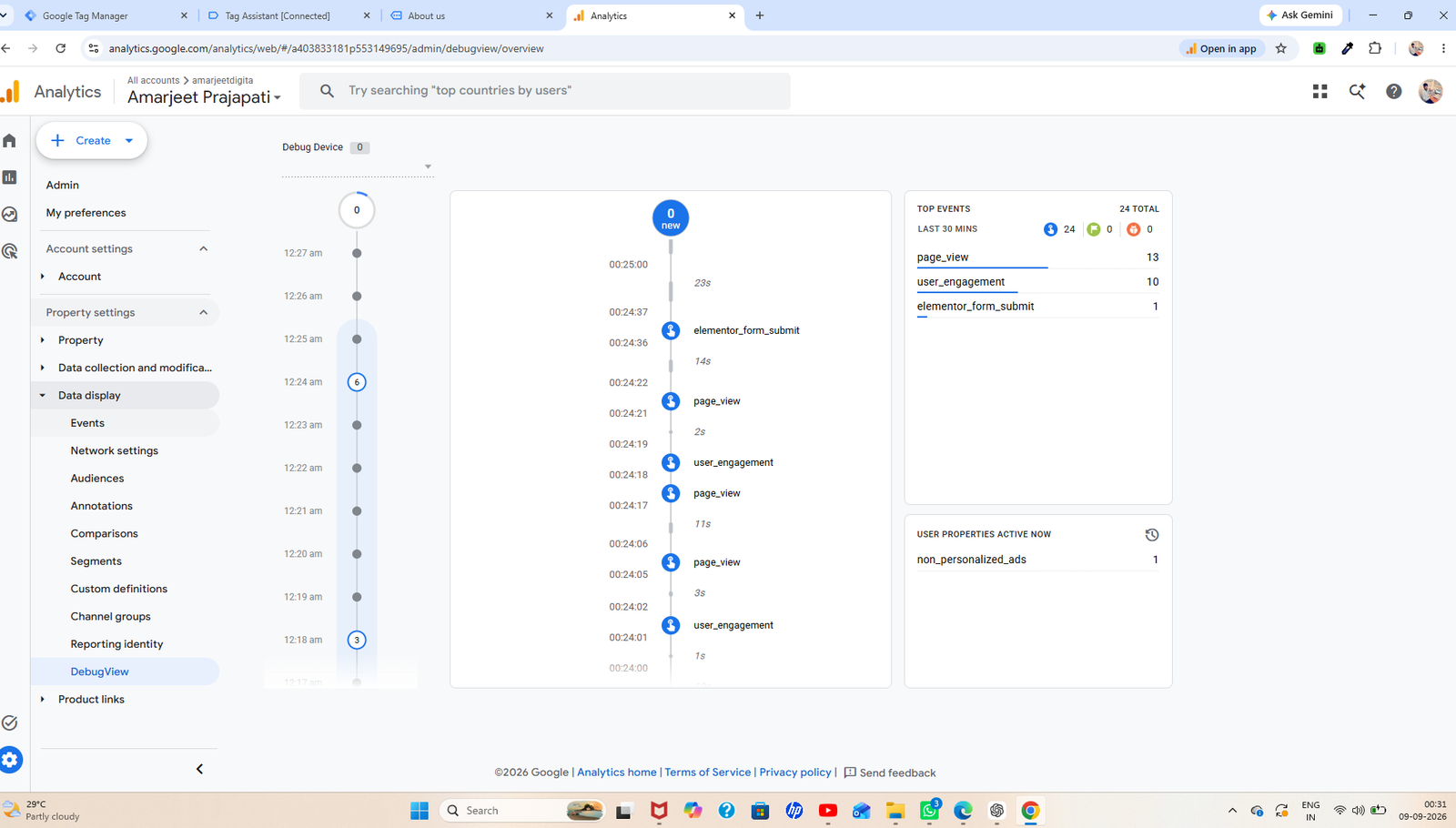1456x828 pixels.
Task: Click the Admin gear icon
Action: [10, 760]
